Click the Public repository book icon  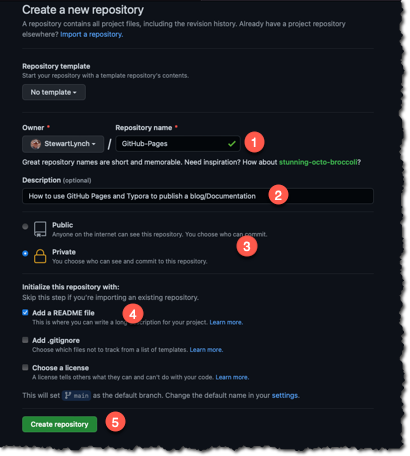pos(40,229)
